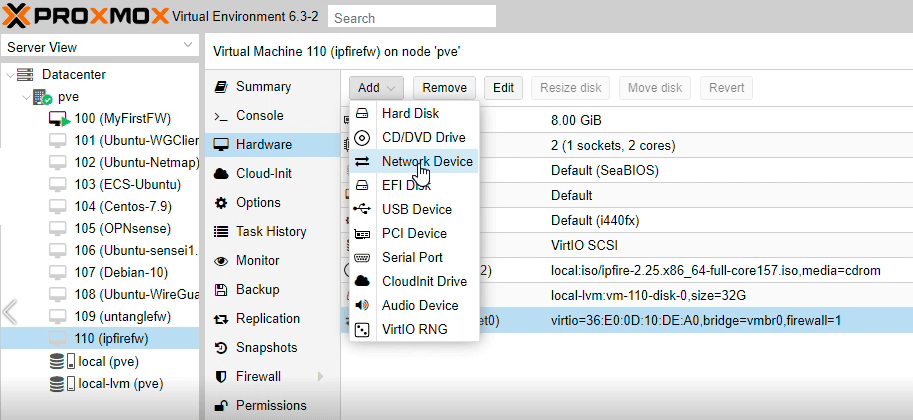Image resolution: width=913 pixels, height=420 pixels.
Task: Click the Move disk button
Action: [x=654, y=88]
